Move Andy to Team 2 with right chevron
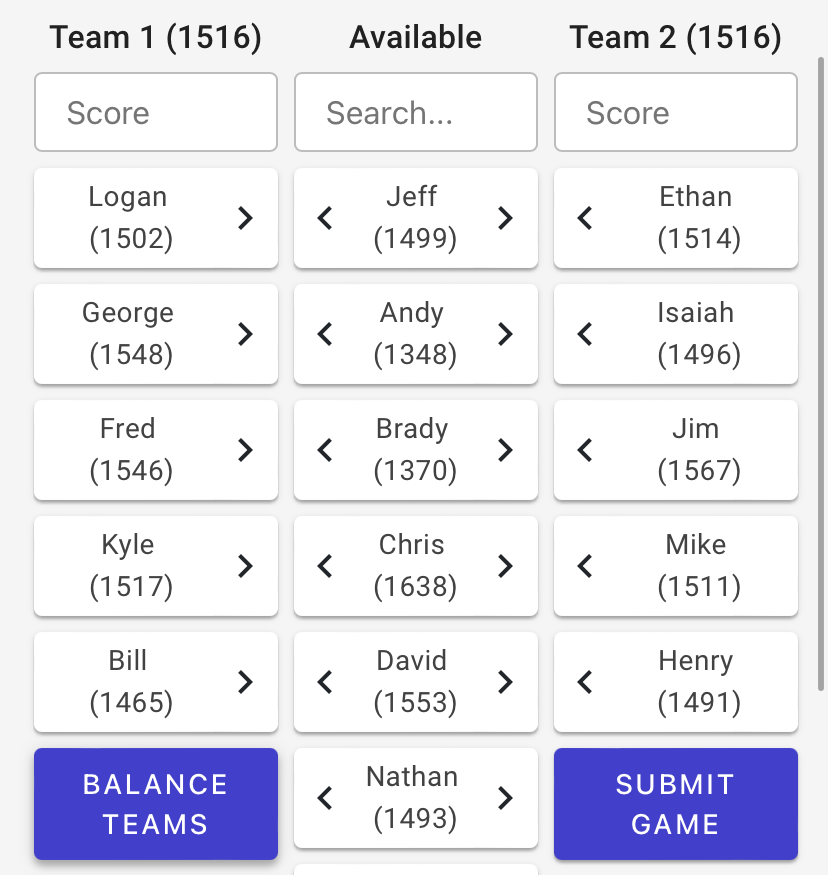The width and height of the screenshot is (828, 875). (505, 334)
